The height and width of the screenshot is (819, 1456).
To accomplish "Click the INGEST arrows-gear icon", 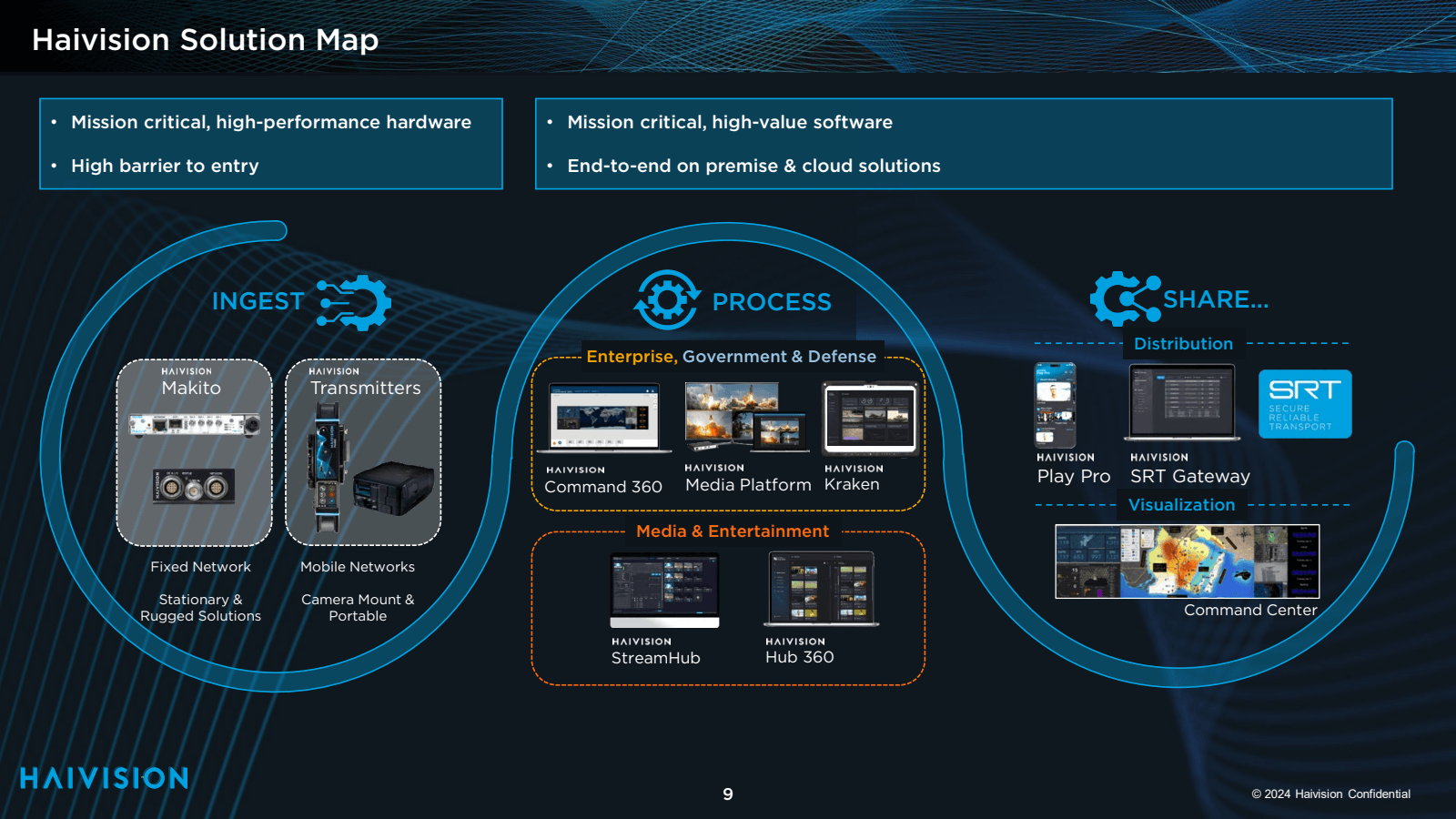I will coord(354,302).
